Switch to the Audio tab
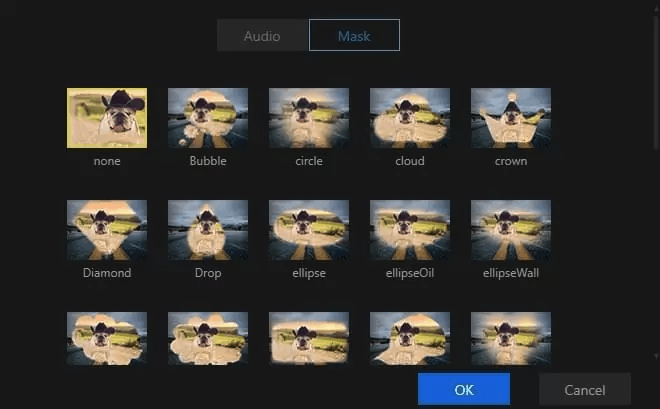Image resolution: width=660 pixels, height=409 pixels. (x=263, y=35)
